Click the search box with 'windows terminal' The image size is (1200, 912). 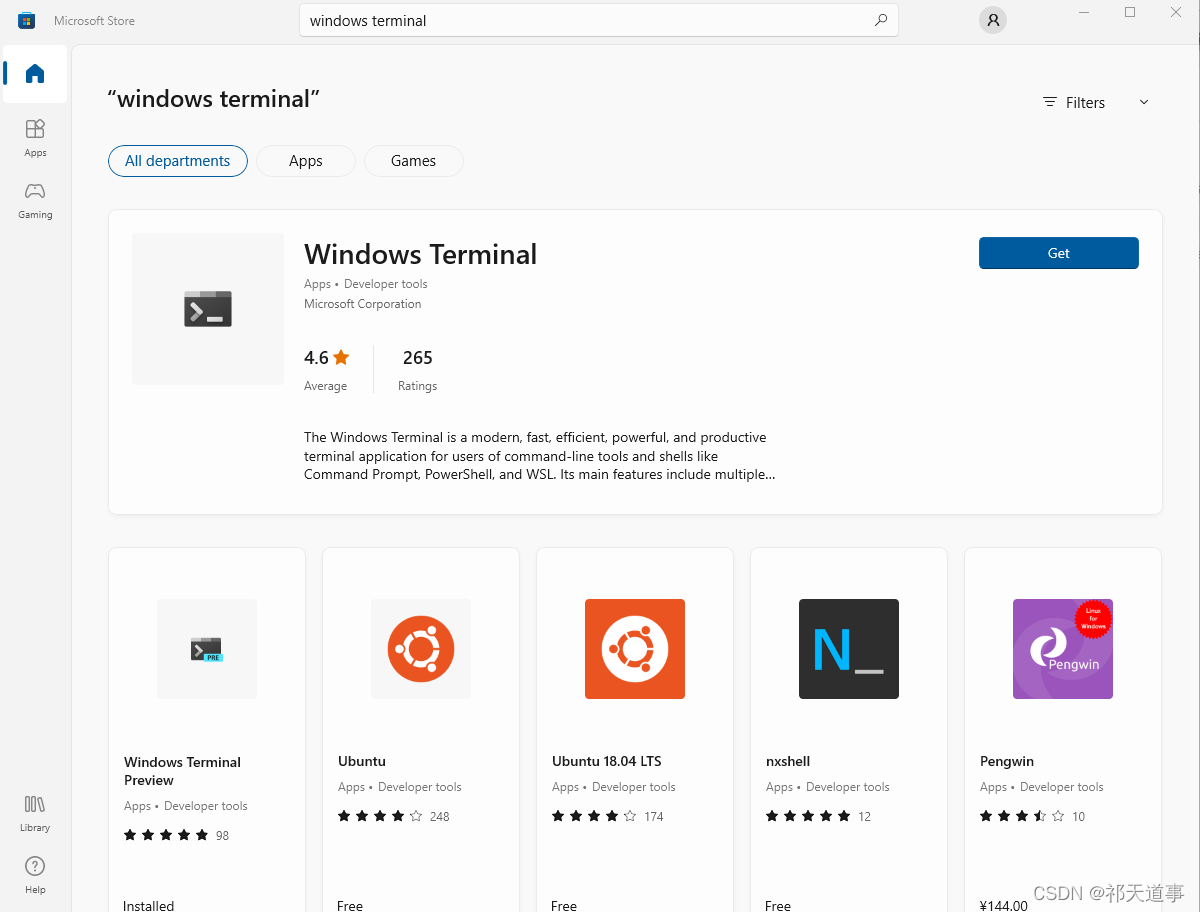[599, 20]
